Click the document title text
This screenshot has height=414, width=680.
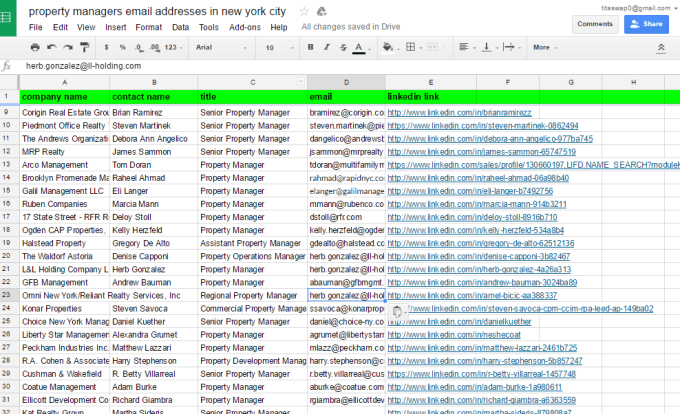coord(157,11)
